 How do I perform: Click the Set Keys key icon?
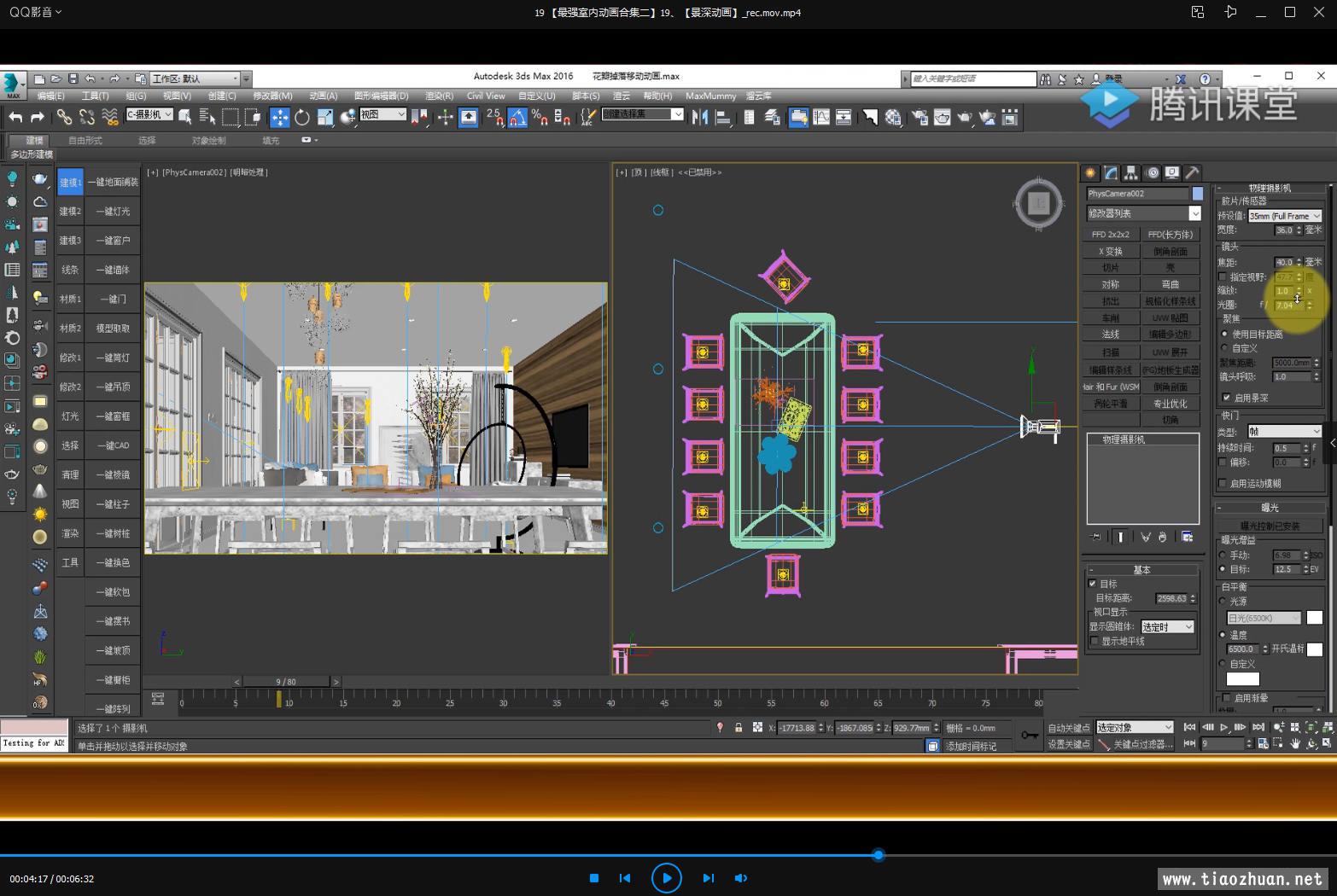pos(1030,735)
